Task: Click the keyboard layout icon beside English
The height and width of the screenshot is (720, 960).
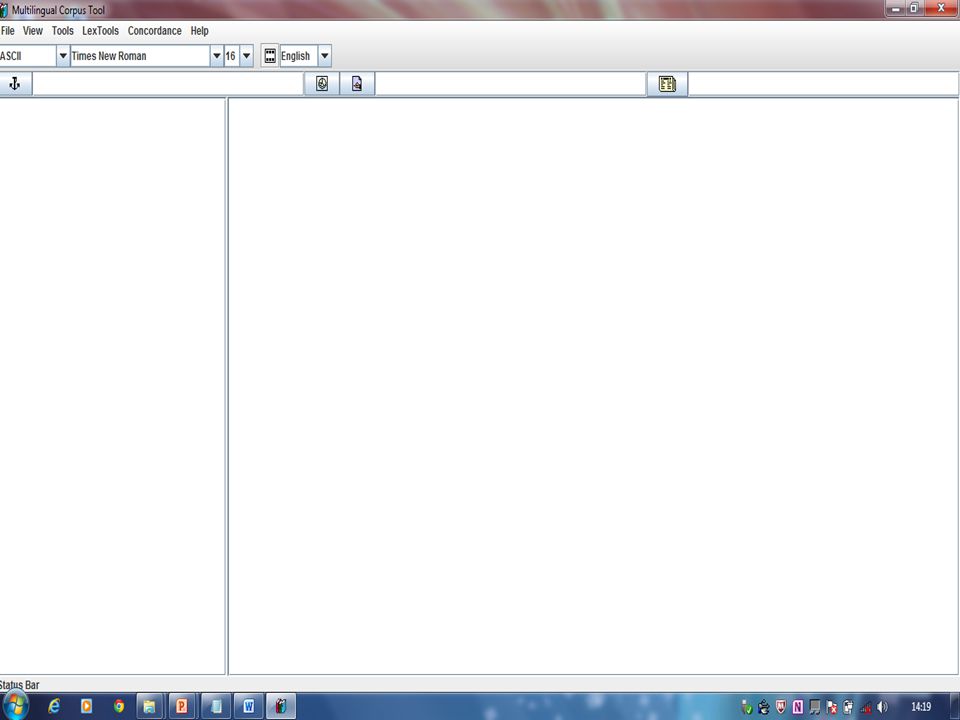Action: coord(270,56)
